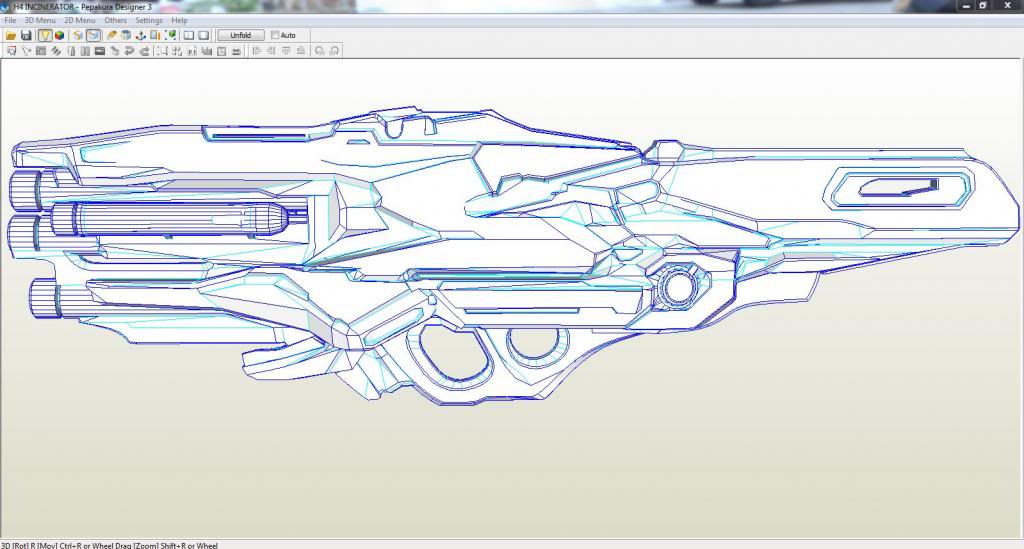Click the dark rectangle input-text icon

tap(100, 51)
